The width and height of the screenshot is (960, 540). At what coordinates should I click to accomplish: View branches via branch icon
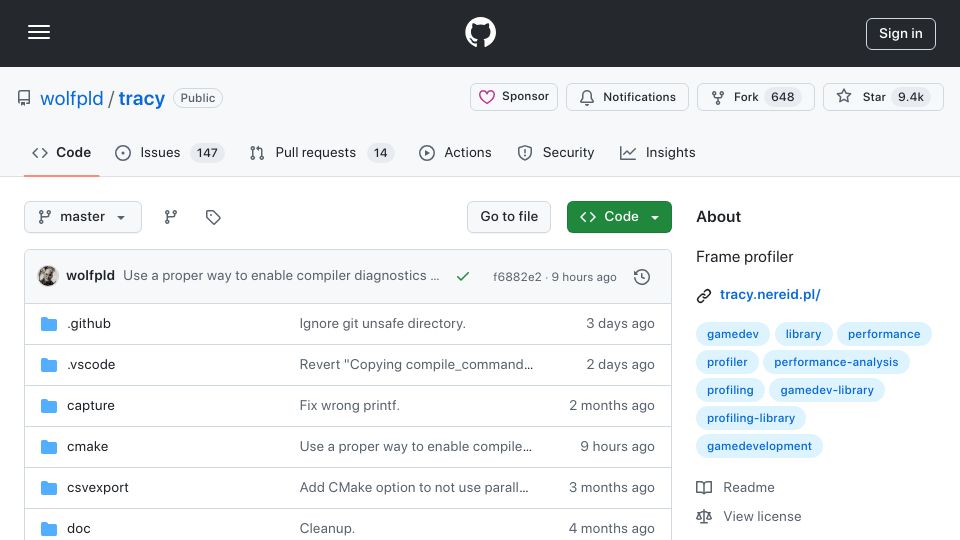click(x=171, y=217)
